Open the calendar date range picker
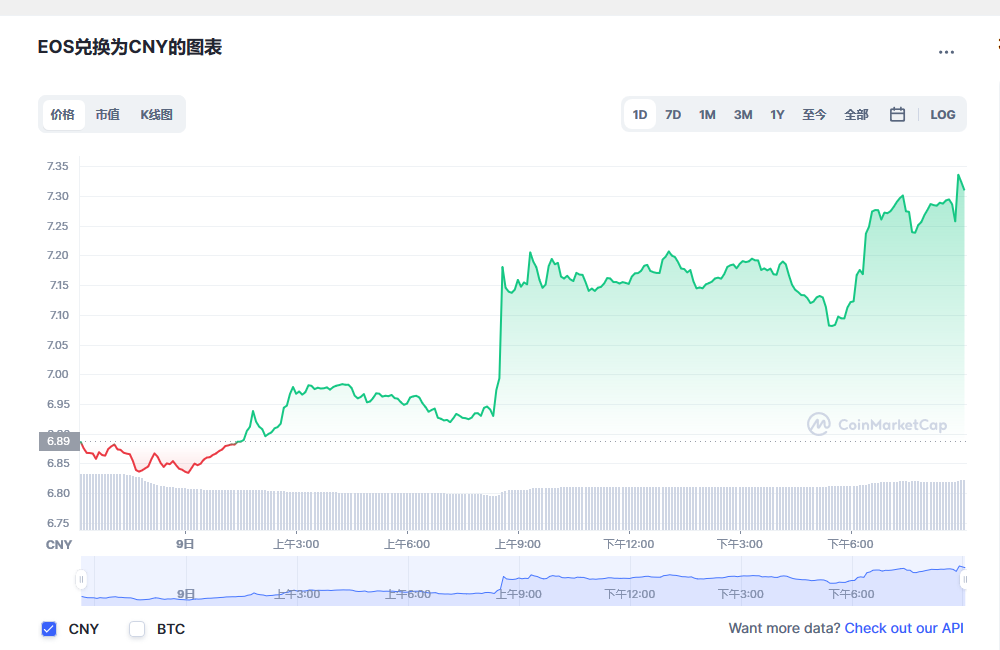The height and width of the screenshot is (650, 1000). coord(897,115)
